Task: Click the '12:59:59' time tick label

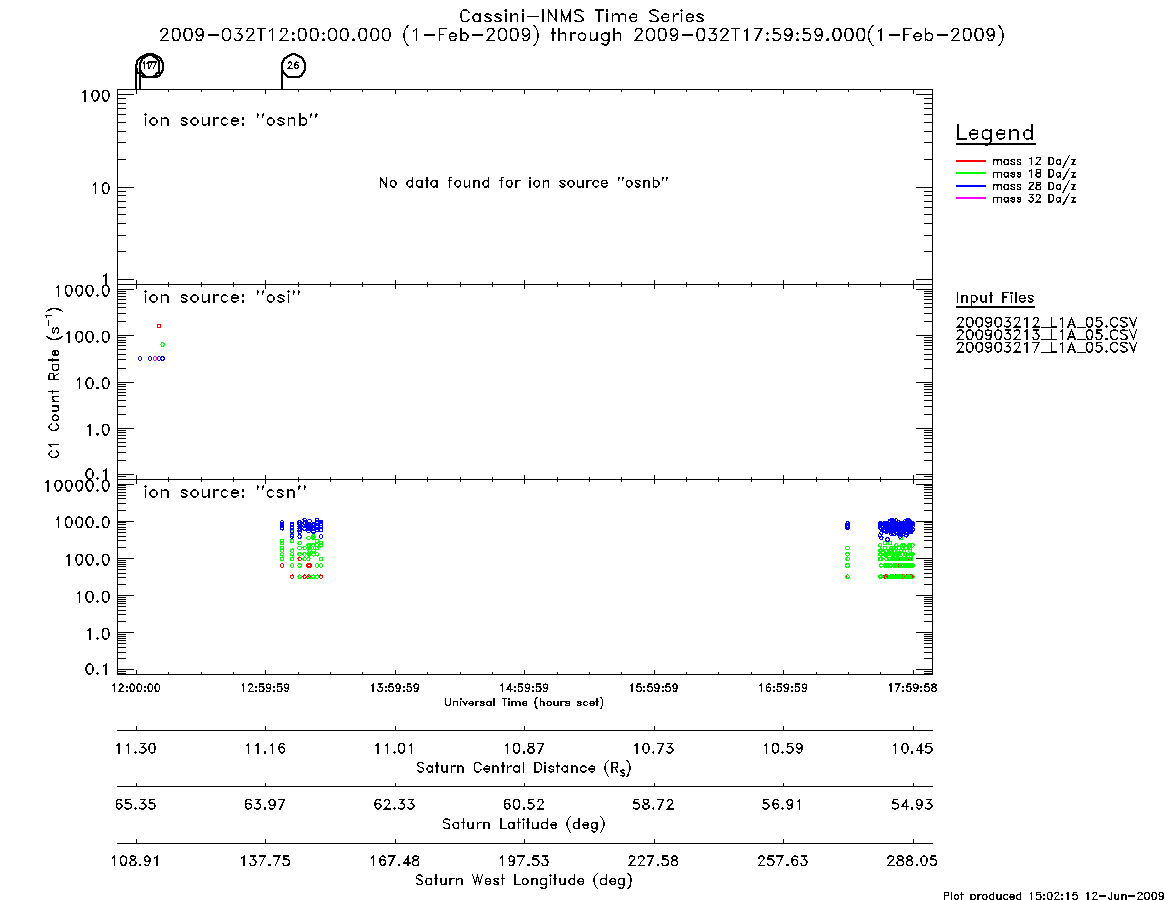Action: click(265, 688)
